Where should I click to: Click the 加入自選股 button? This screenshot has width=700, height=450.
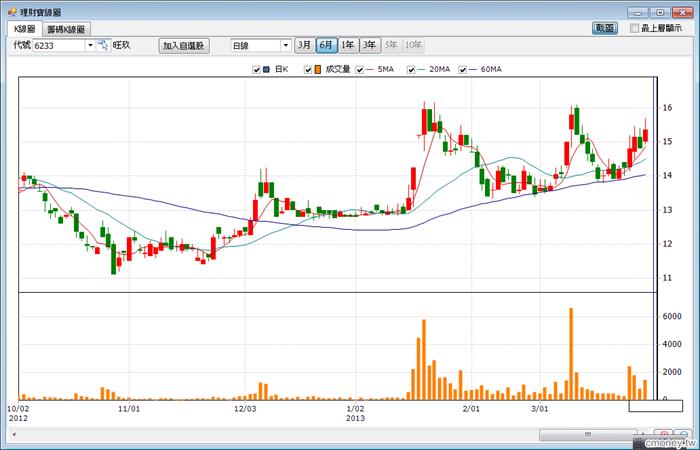(x=183, y=46)
